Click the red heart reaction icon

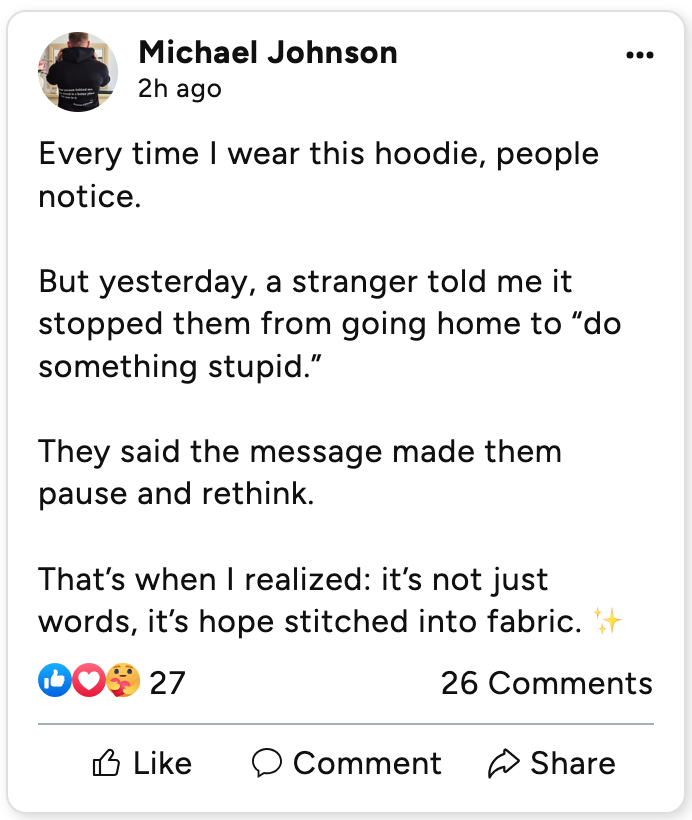coord(88,681)
